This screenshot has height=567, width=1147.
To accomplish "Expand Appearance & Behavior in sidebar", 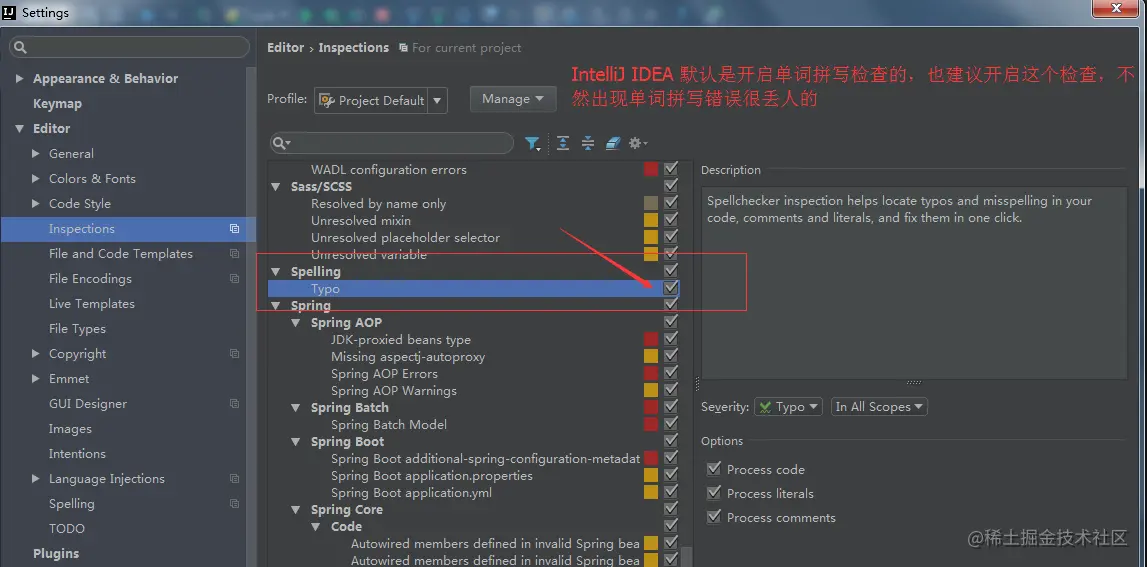I will [19, 79].
